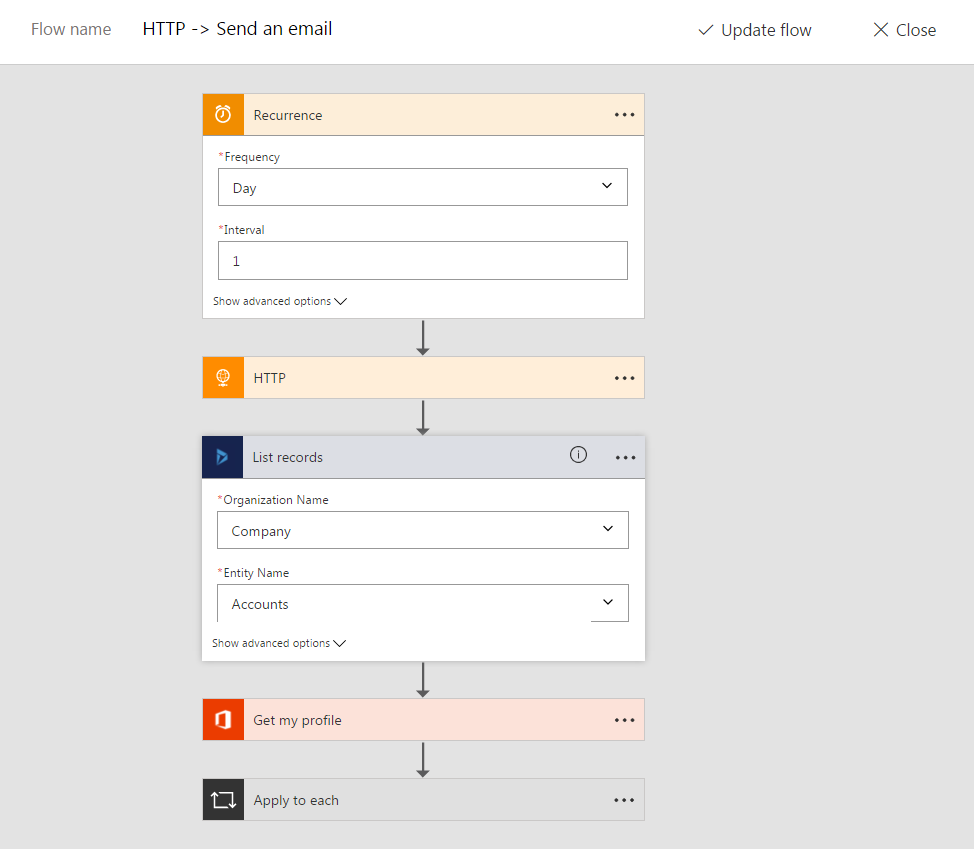This screenshot has width=974, height=849.
Task: Open Get my profile ellipsis menu
Action: click(x=624, y=720)
